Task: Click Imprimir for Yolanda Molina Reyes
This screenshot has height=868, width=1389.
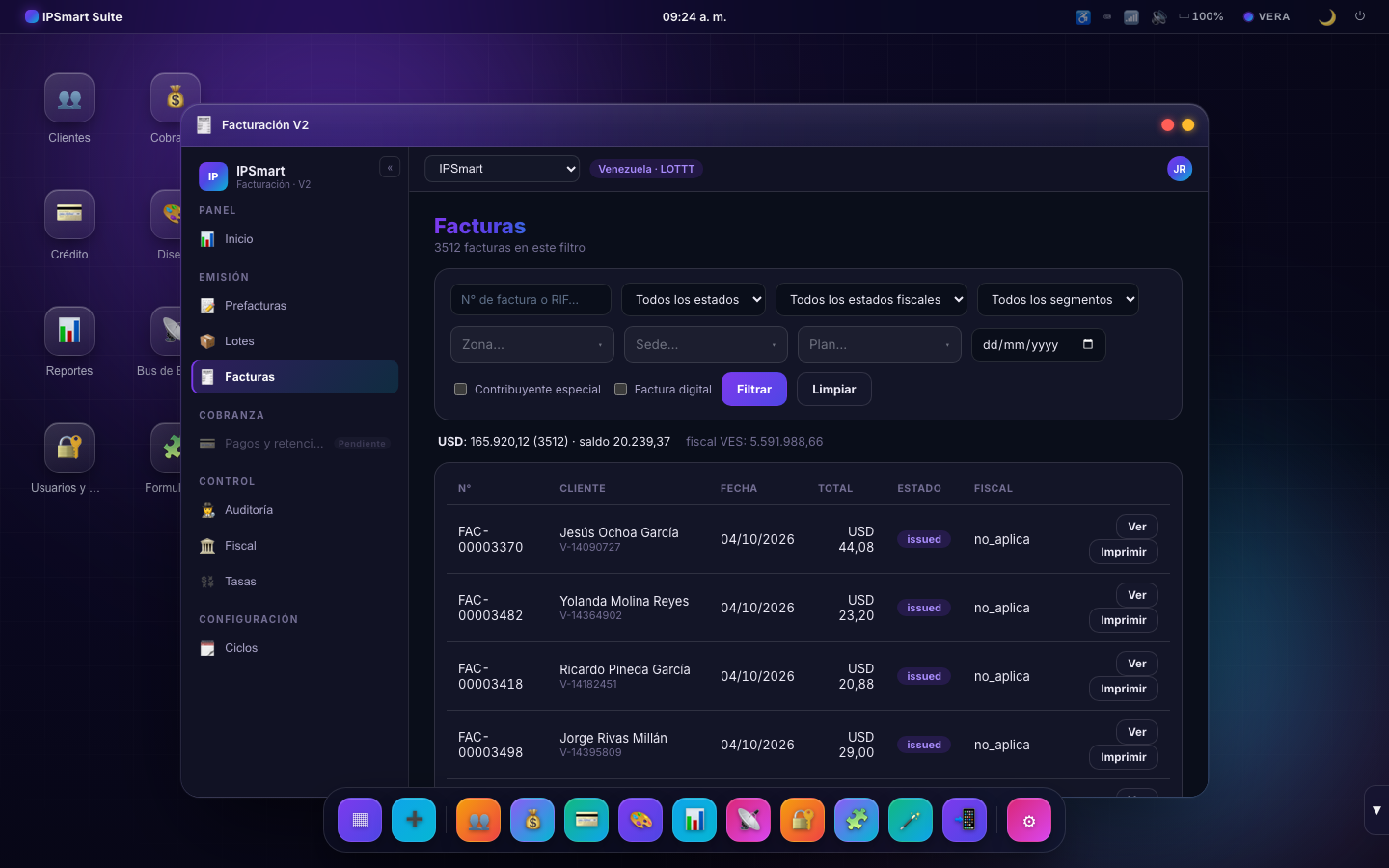Action: click(1124, 620)
